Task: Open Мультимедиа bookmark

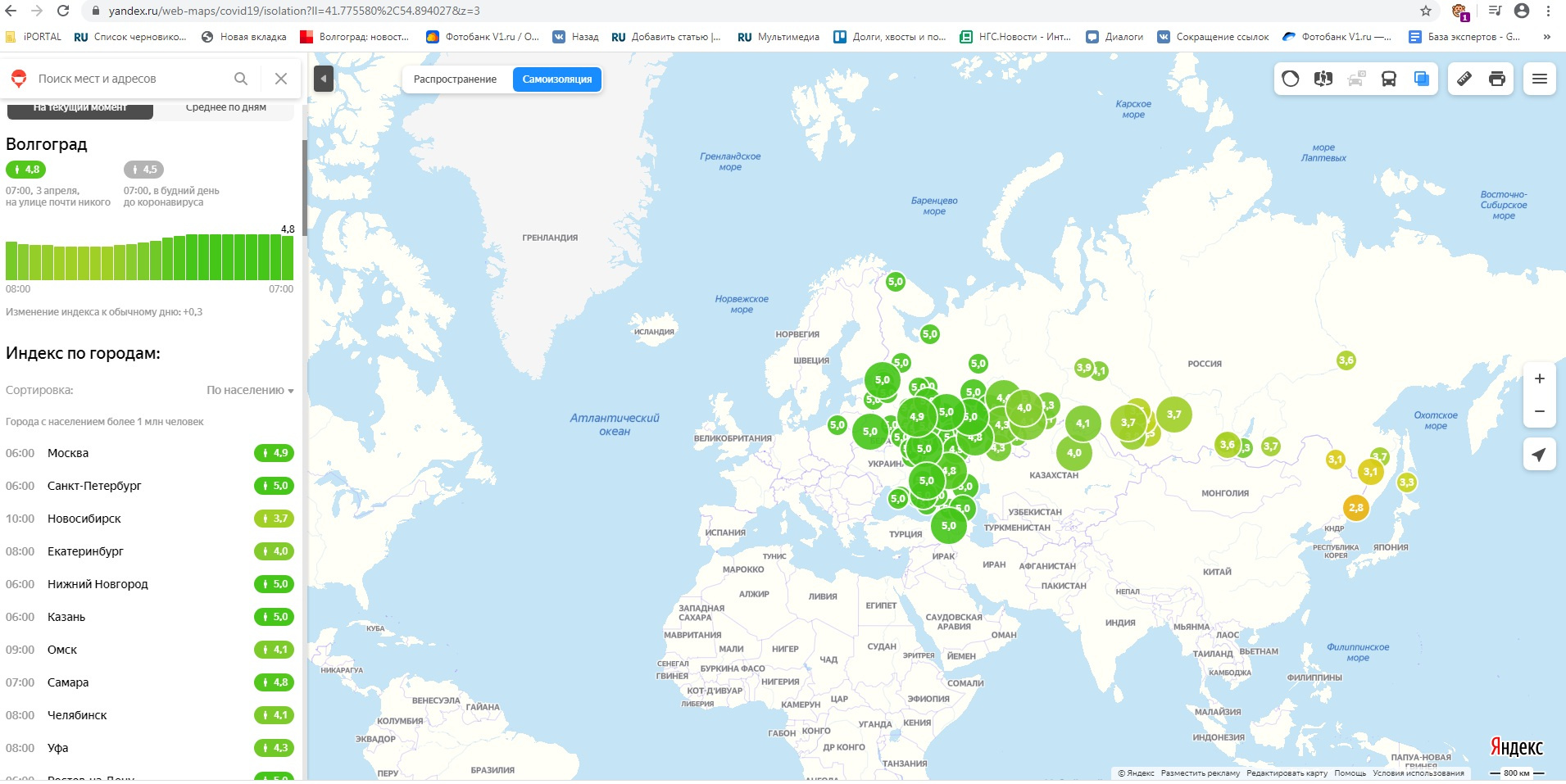Action: (x=778, y=37)
